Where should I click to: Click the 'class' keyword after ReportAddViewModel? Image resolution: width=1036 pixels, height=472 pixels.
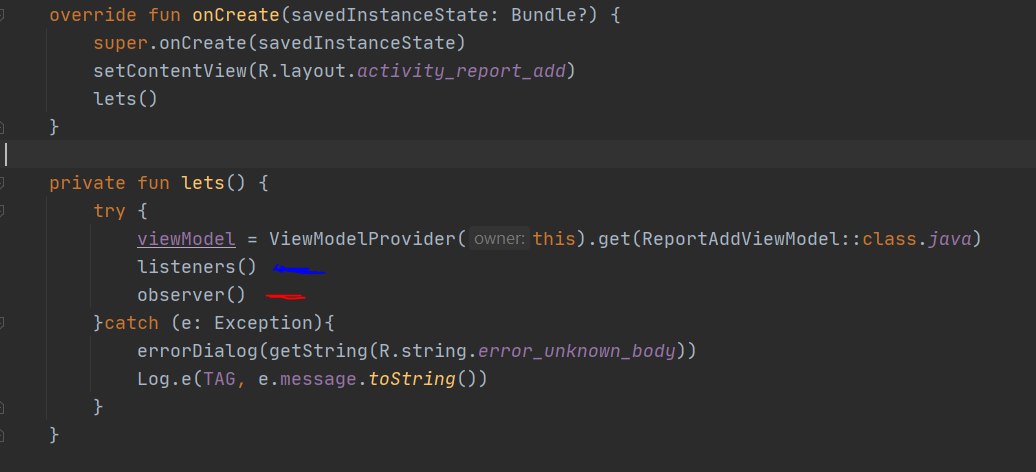pos(890,239)
